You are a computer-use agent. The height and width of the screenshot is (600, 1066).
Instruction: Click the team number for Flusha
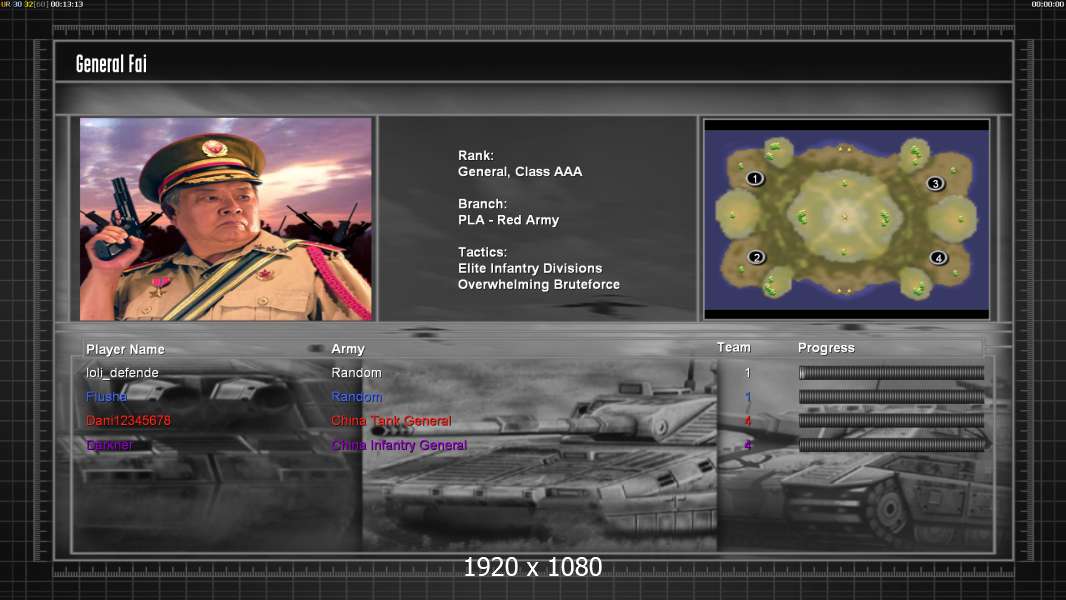(747, 396)
